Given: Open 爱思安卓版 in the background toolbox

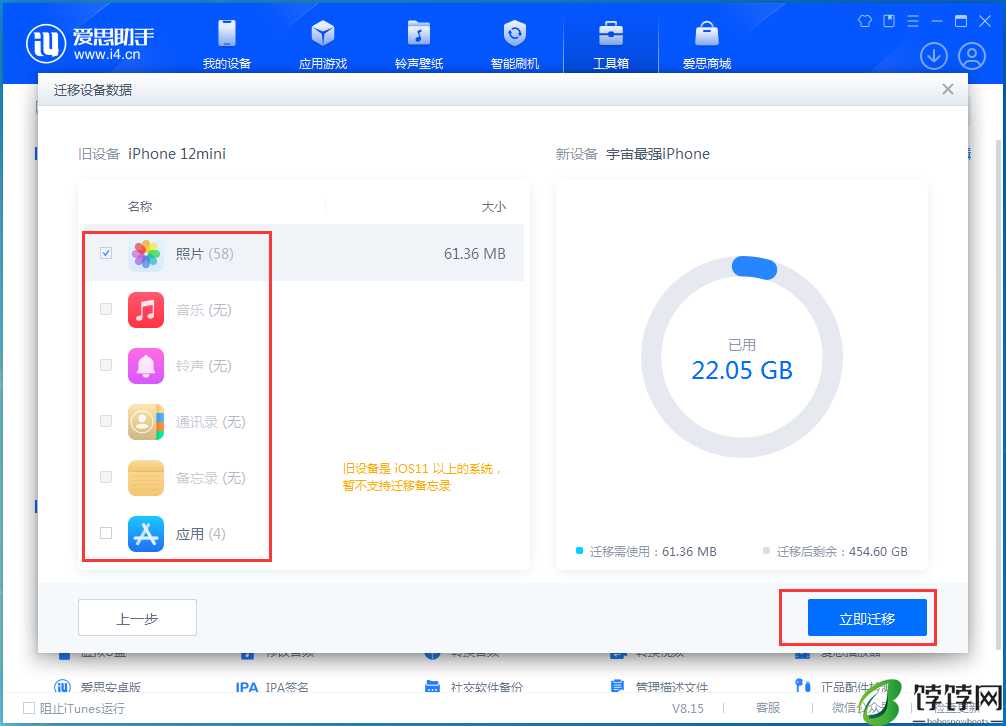Looking at the screenshot, I should pos(98,687).
